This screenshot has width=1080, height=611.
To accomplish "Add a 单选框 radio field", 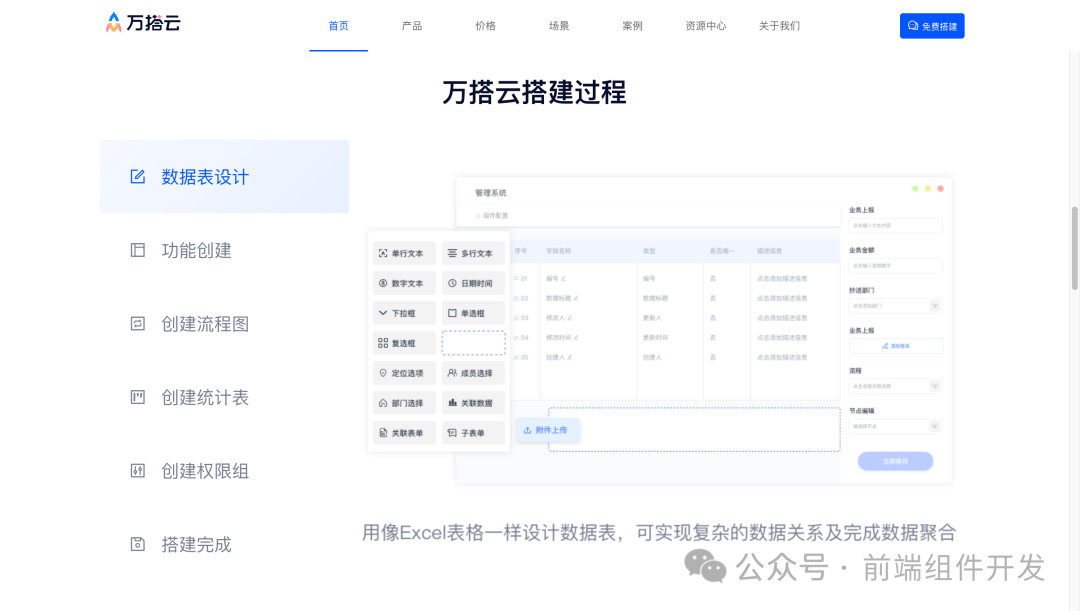I will 473,312.
